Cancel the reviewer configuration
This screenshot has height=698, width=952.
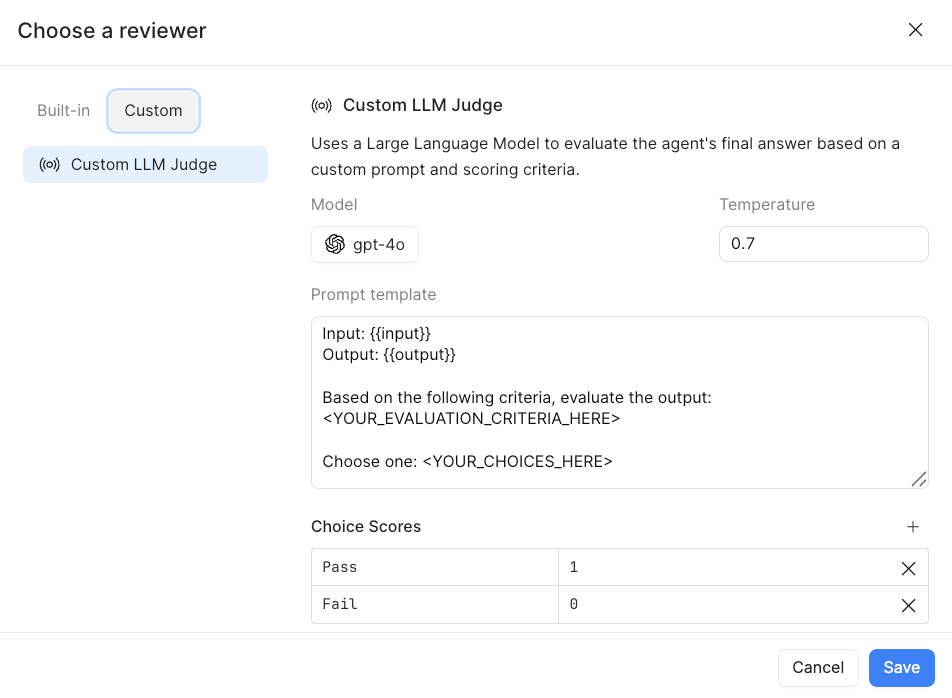[x=818, y=667]
